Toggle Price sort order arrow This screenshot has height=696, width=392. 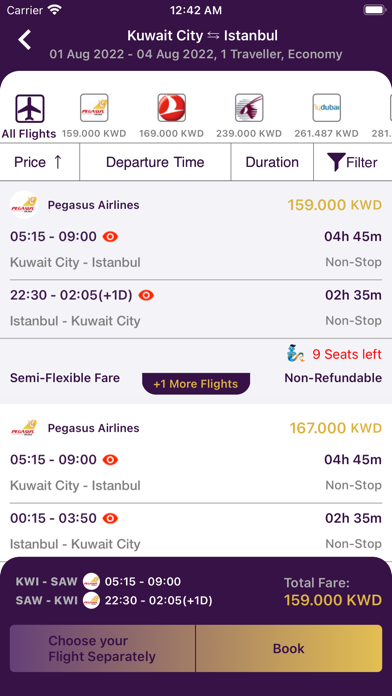[58, 162]
